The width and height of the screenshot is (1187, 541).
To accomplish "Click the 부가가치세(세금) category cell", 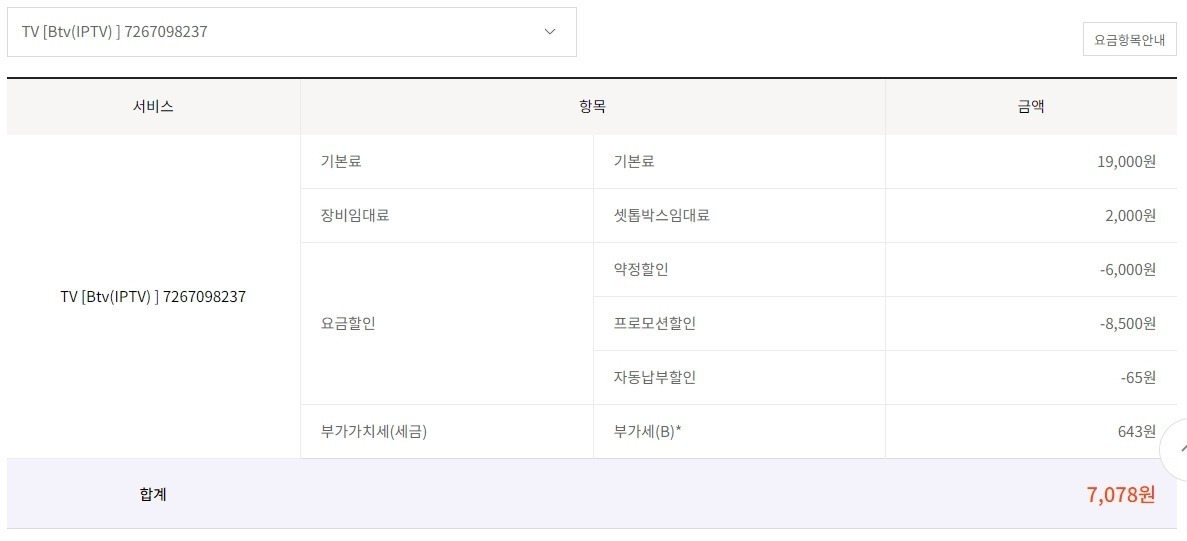I will pos(367,432).
